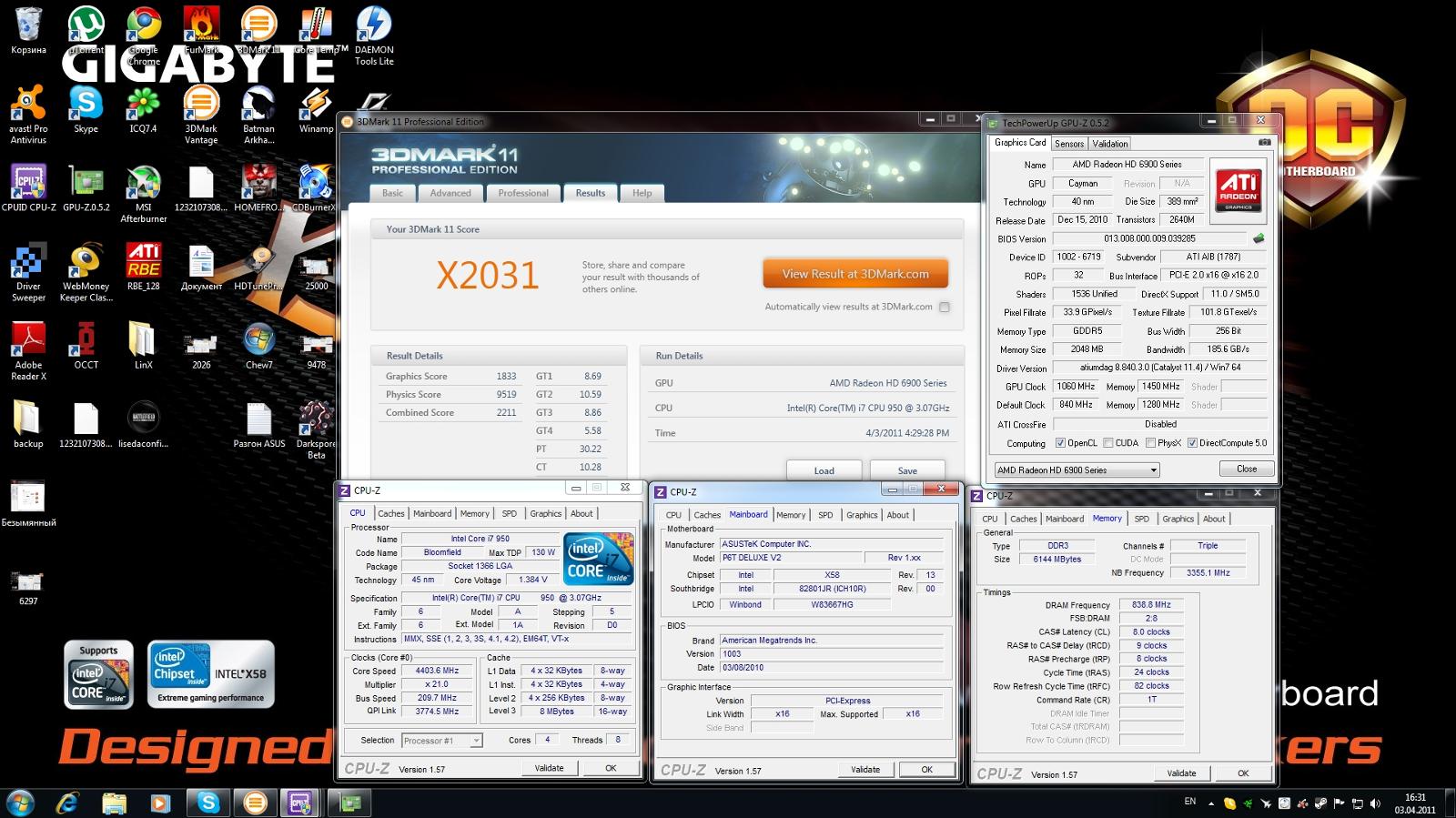Click the Windows Start button
1456x818 pixels.
pos(20,803)
